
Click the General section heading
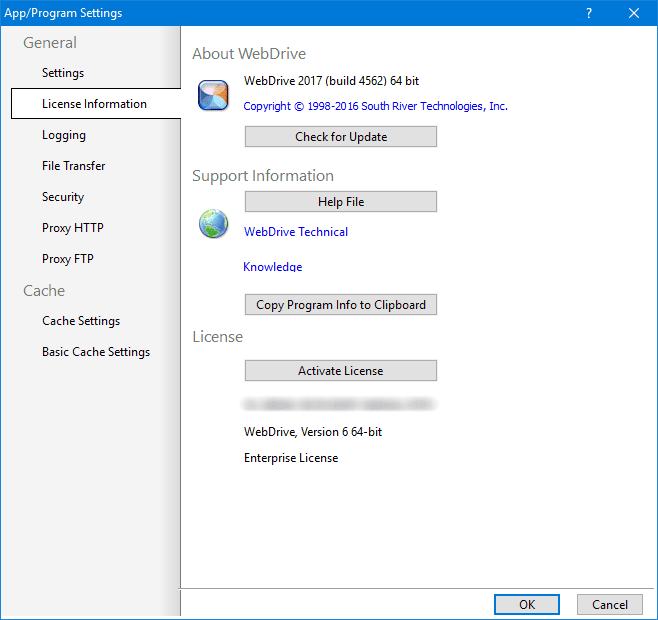[x=50, y=43]
